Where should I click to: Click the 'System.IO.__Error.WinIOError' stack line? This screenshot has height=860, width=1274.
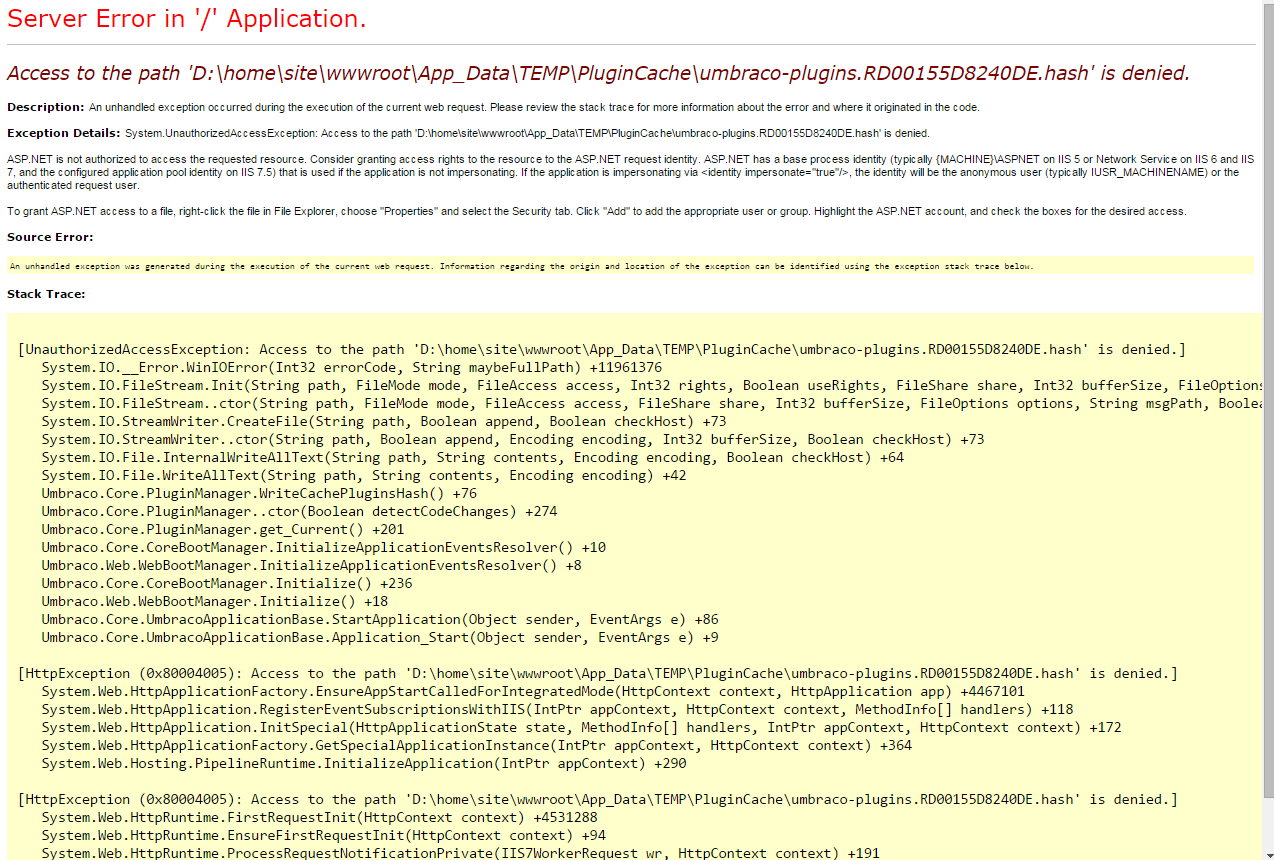(351, 367)
